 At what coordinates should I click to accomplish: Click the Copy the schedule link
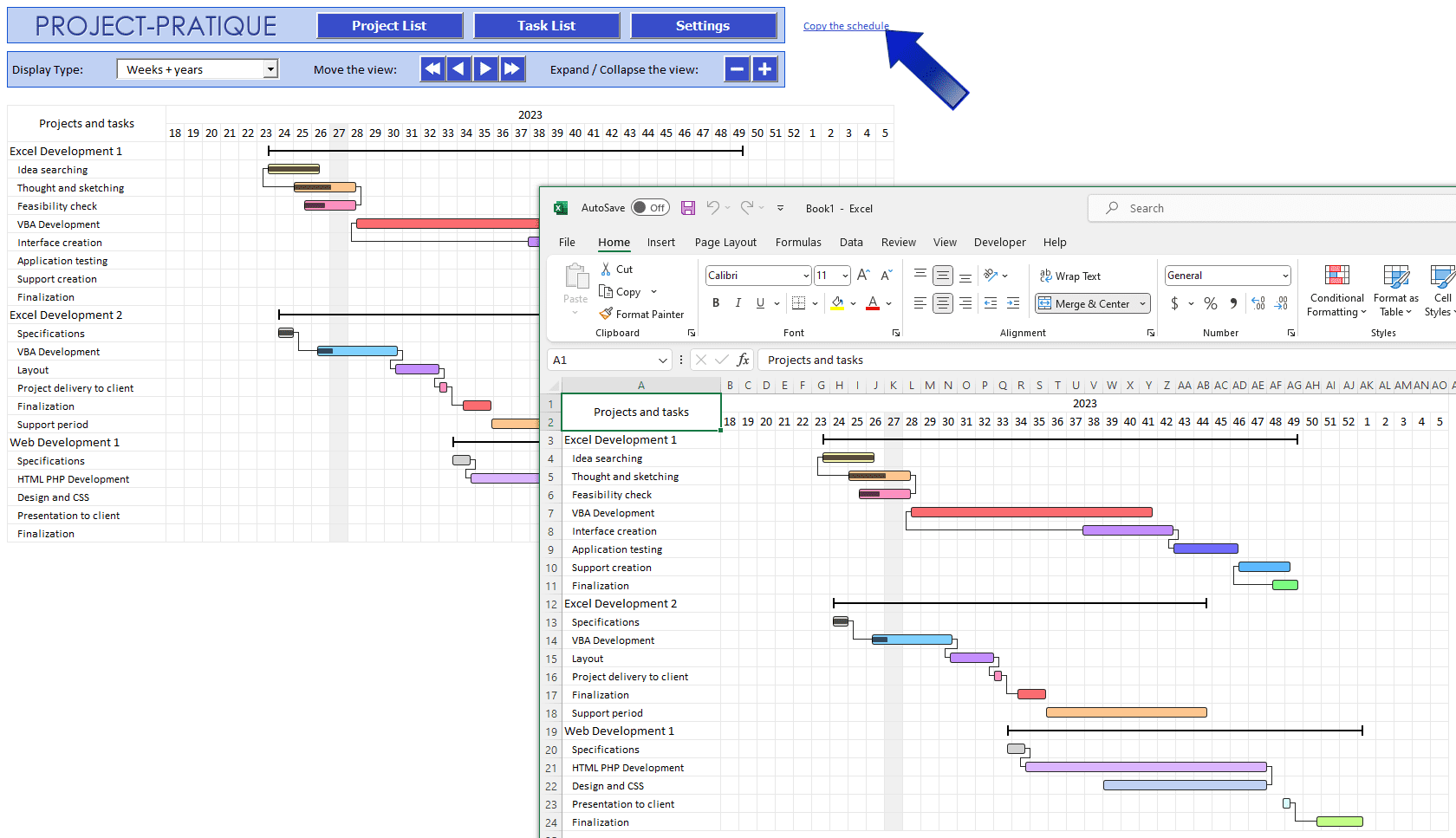tap(845, 25)
